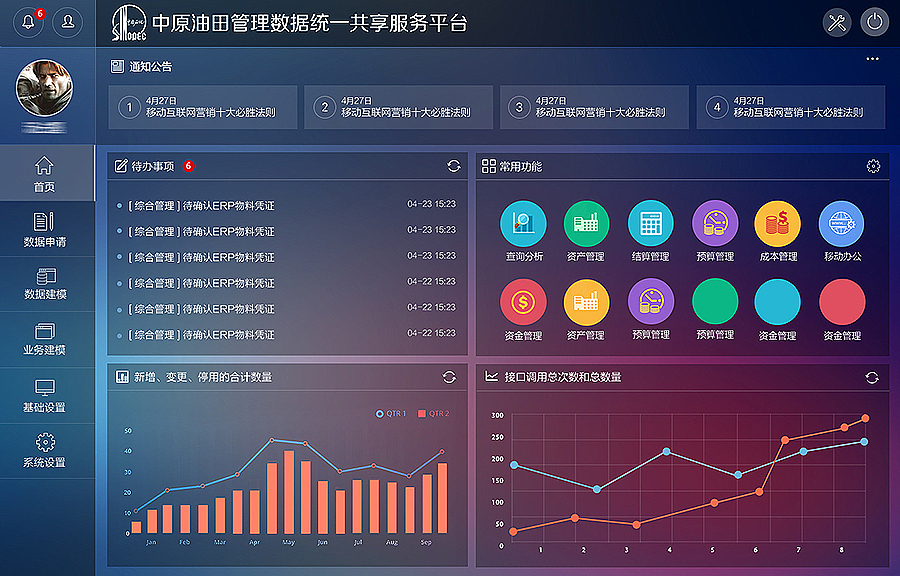Click the blank red 资金管理 circle

click(841, 302)
